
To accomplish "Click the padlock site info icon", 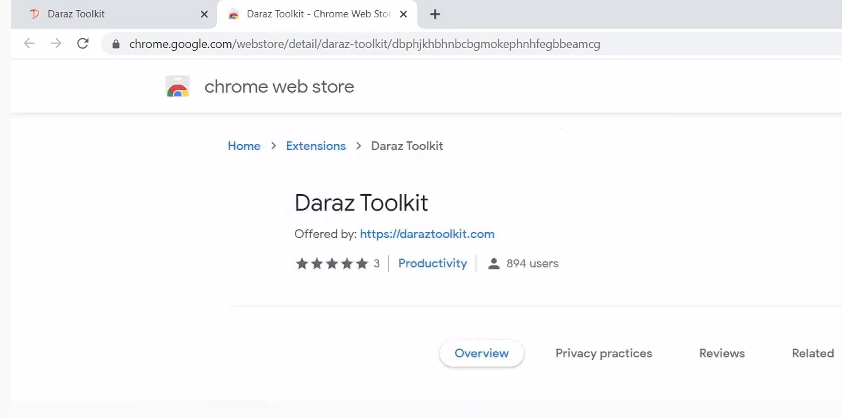I will tap(116, 44).
